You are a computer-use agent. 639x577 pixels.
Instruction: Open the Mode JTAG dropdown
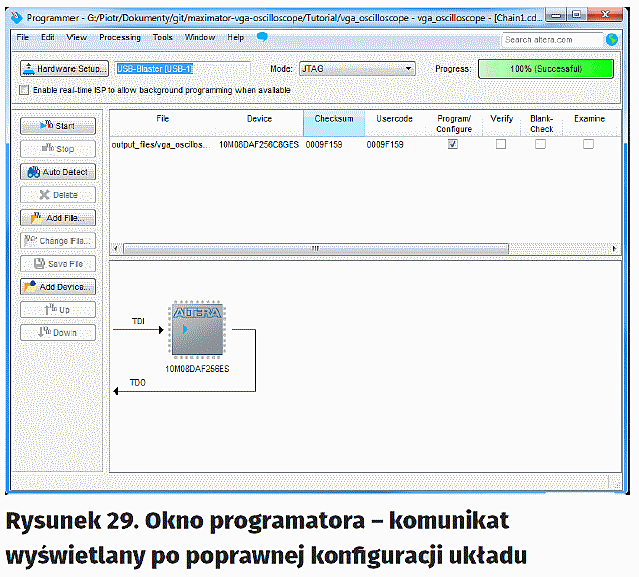click(356, 69)
